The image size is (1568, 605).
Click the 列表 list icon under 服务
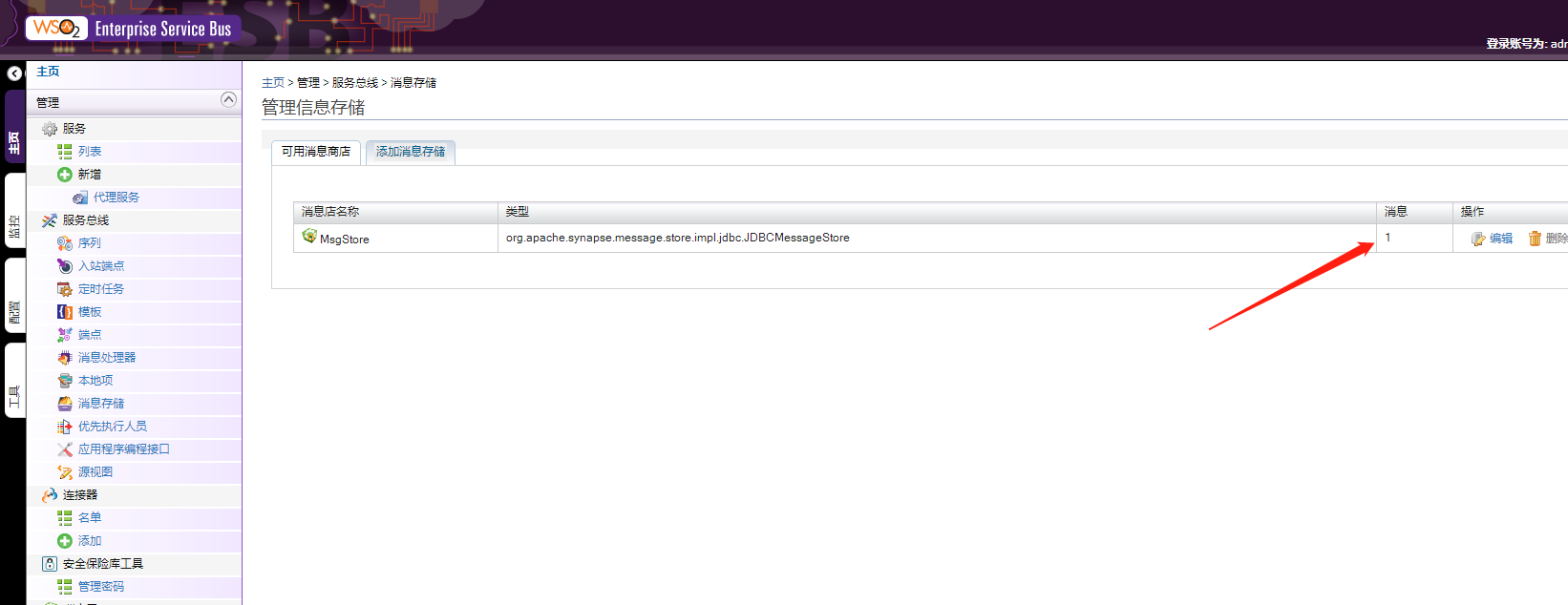click(65, 152)
